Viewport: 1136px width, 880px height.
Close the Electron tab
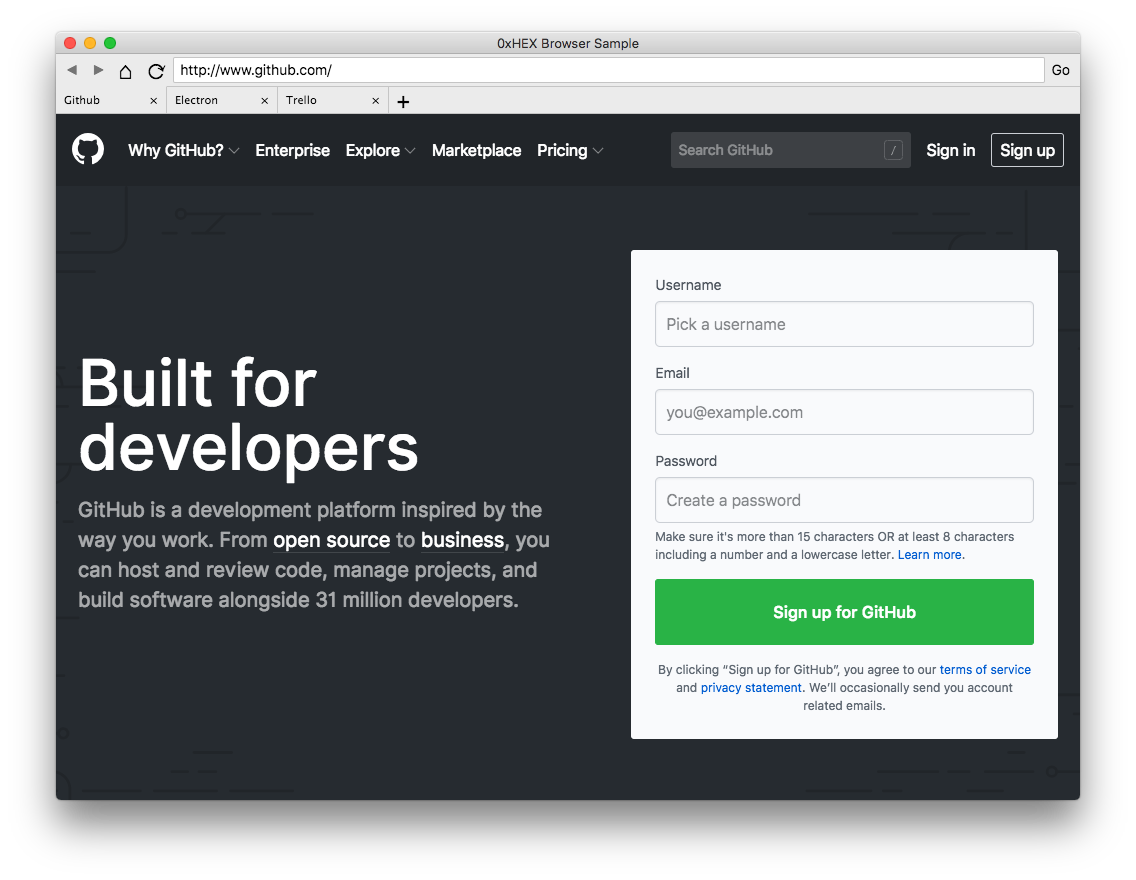coord(264,101)
